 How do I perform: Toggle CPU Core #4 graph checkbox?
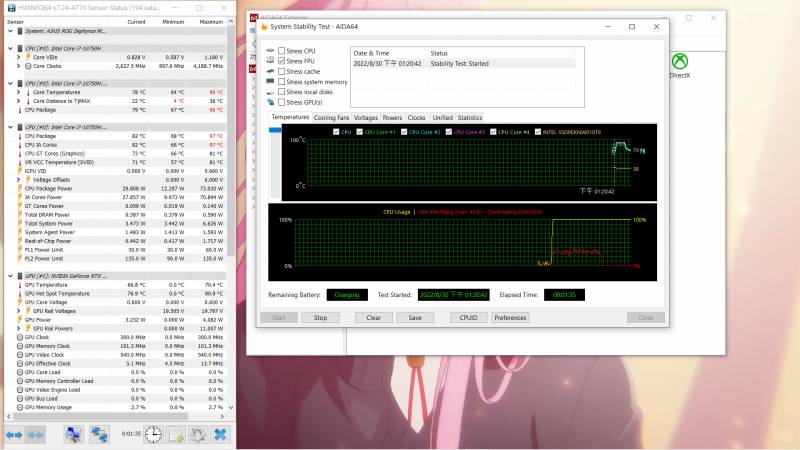(x=493, y=132)
